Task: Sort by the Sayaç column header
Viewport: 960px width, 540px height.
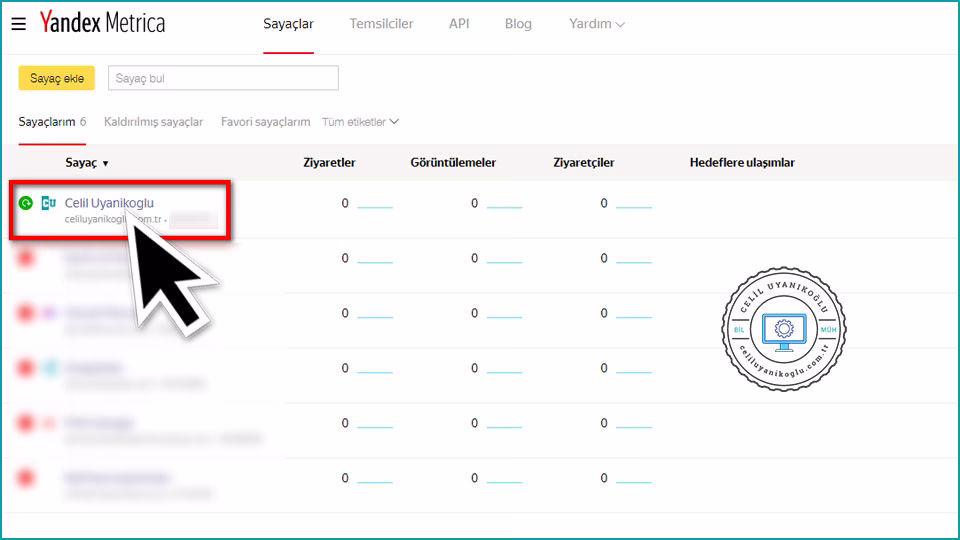Action: click(87, 163)
